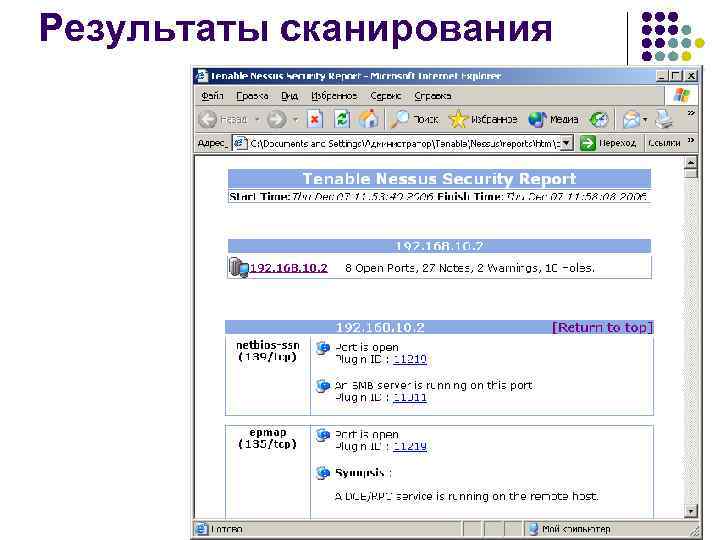Minimize the Internet Explorer window
This screenshot has width=720, height=540.
point(661,76)
